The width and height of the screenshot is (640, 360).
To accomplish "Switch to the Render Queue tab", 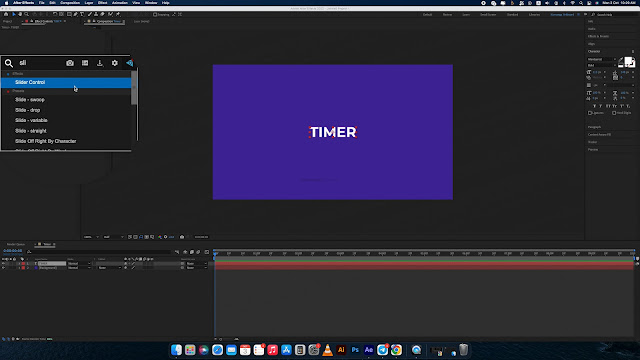I will pos(16,244).
